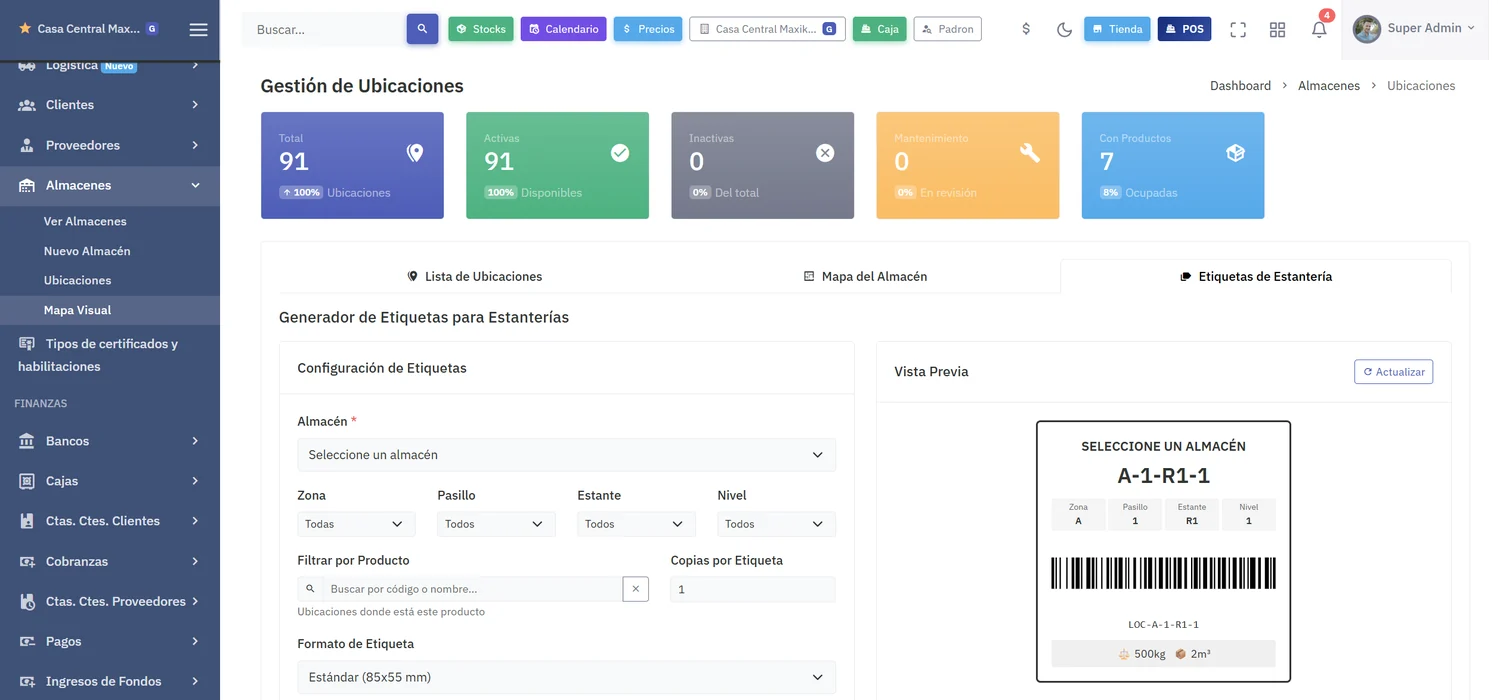Open the notifications bell icon
This screenshot has height=700, width=1500.
1319,29
